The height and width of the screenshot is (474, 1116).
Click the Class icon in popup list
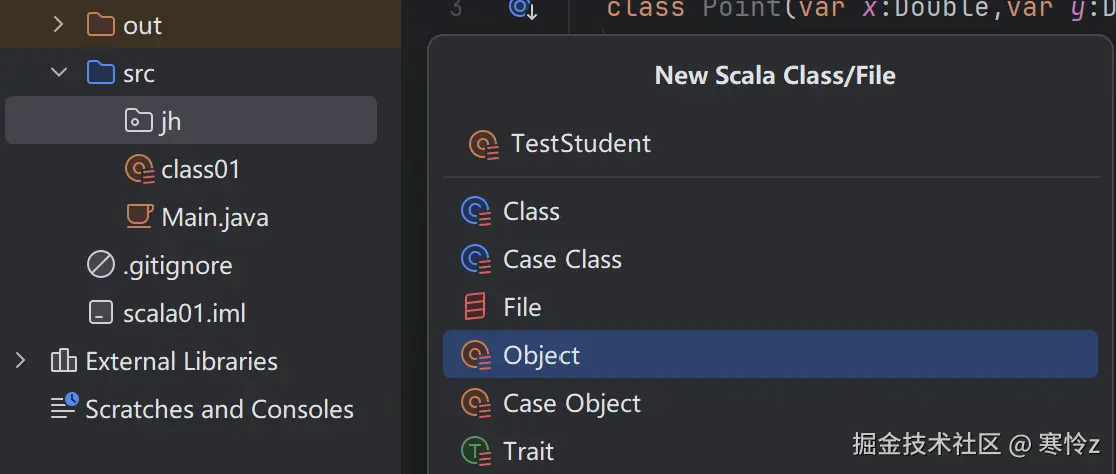pyautogui.click(x=475, y=212)
